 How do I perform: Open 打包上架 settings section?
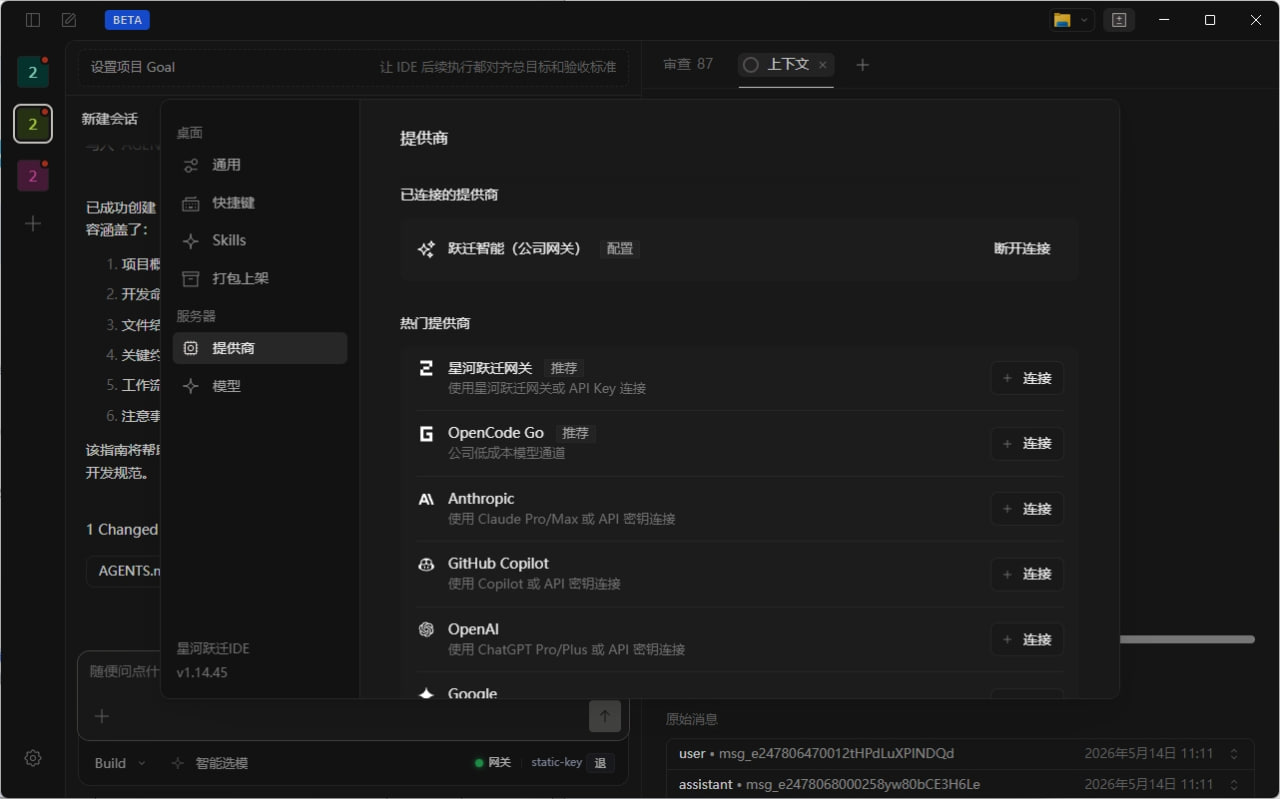pyautogui.click(x=260, y=278)
